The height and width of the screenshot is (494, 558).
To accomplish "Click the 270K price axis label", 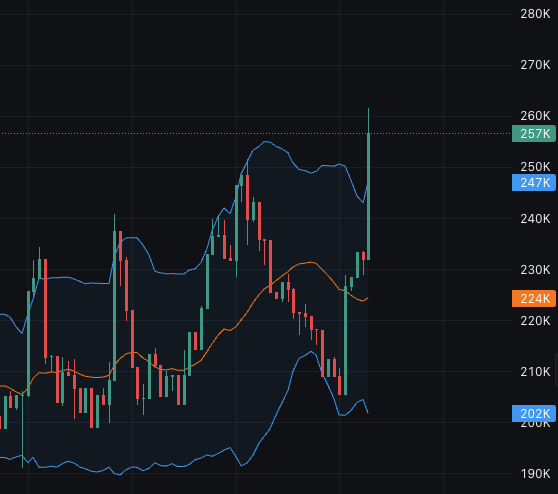I will pyautogui.click(x=535, y=65).
